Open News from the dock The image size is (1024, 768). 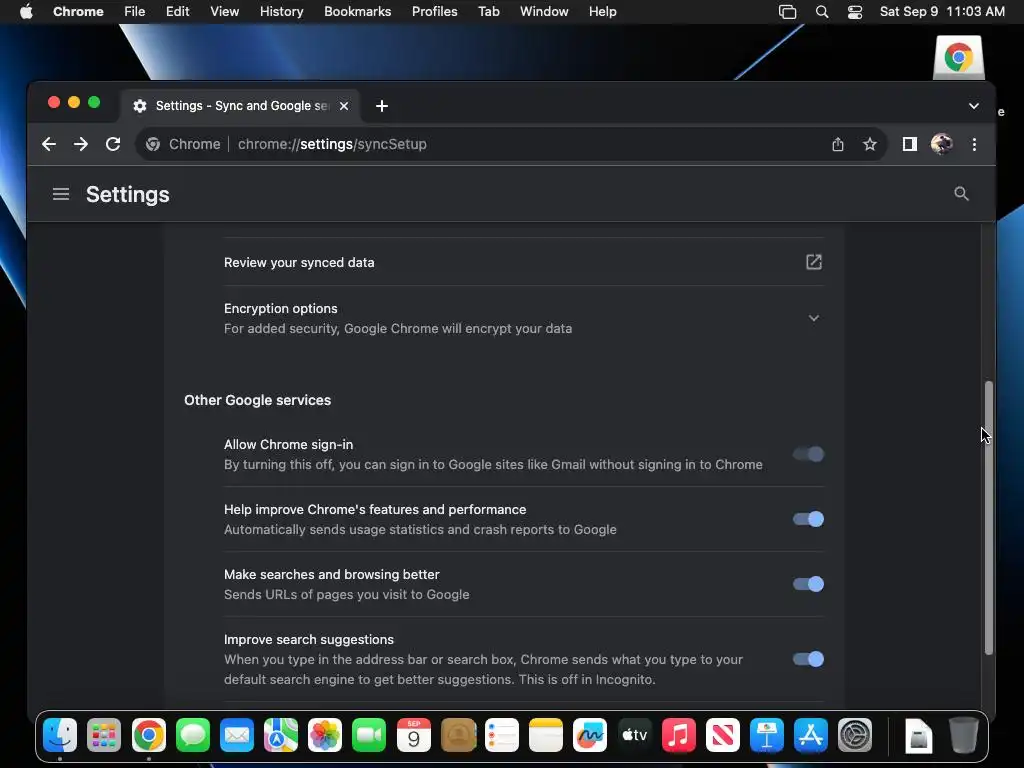click(x=722, y=735)
